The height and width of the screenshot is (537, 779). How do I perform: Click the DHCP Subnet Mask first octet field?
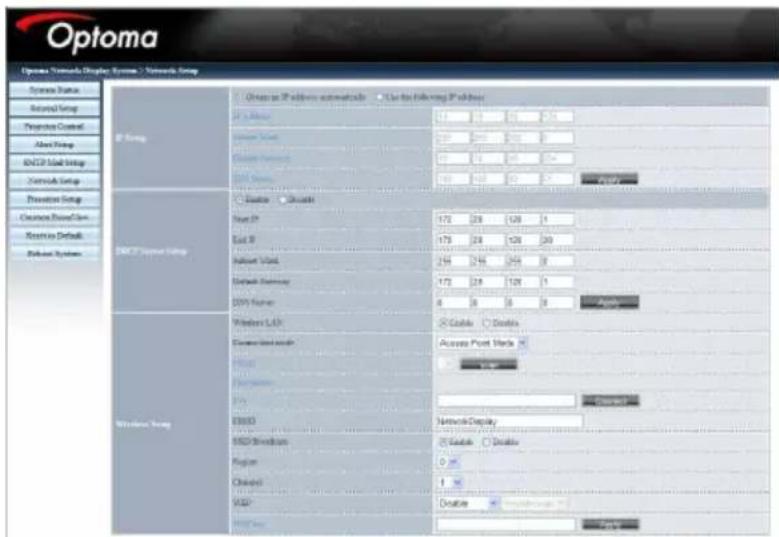pyautogui.click(x=453, y=261)
